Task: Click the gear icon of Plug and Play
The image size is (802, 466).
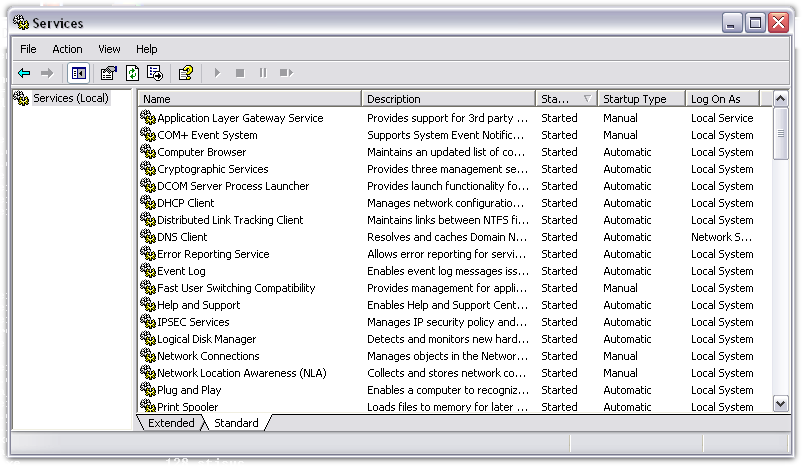Action: [x=148, y=389]
